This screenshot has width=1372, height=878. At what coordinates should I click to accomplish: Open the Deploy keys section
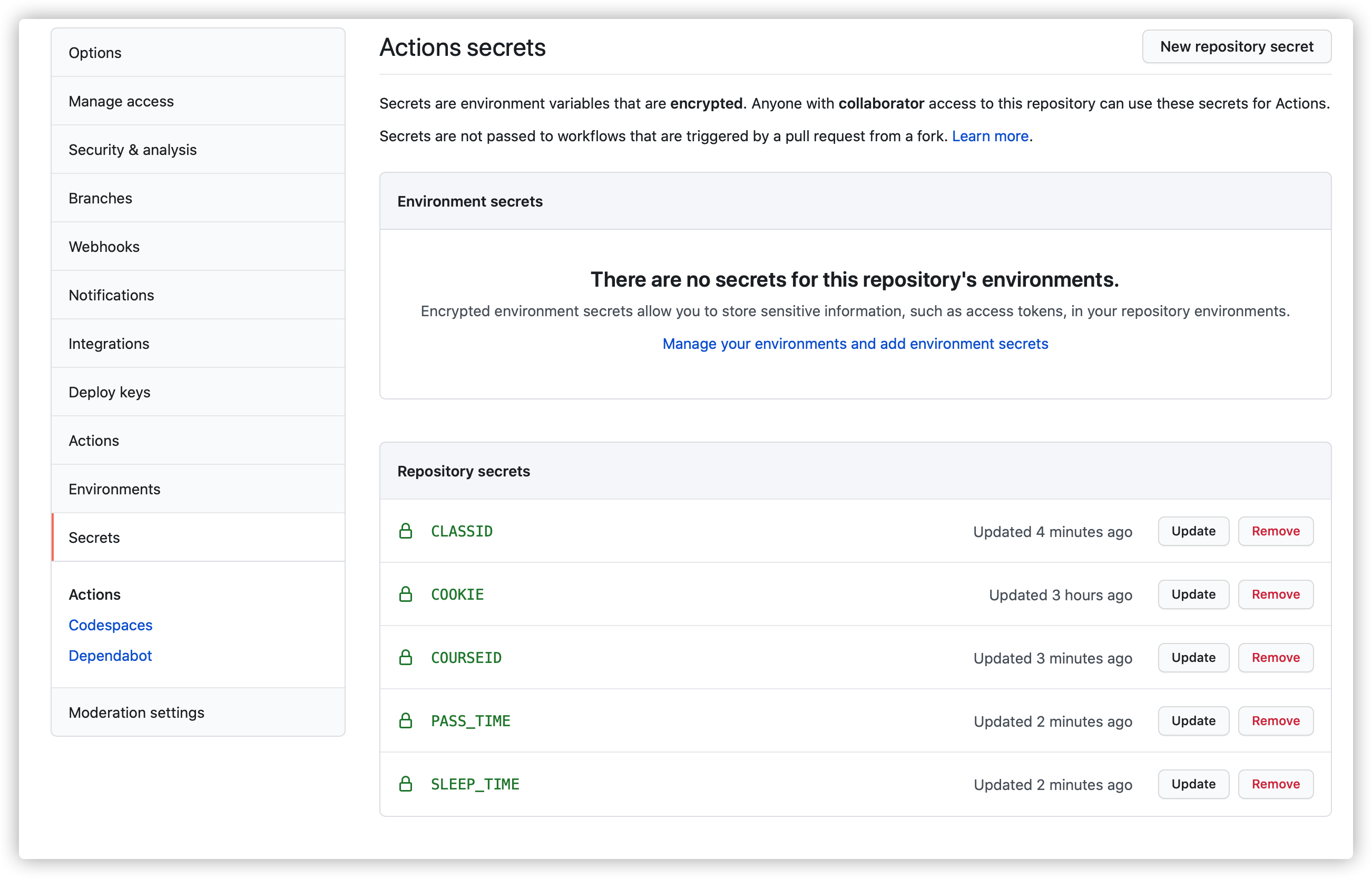[x=110, y=392]
